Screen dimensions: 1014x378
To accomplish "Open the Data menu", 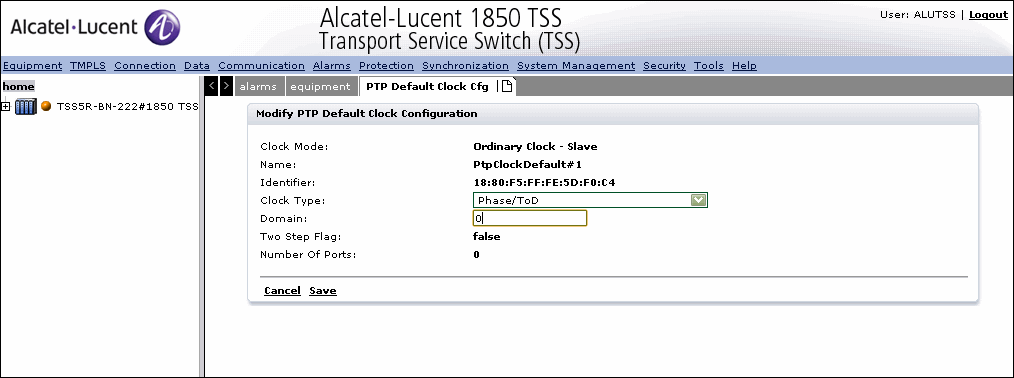I will (x=197, y=65).
